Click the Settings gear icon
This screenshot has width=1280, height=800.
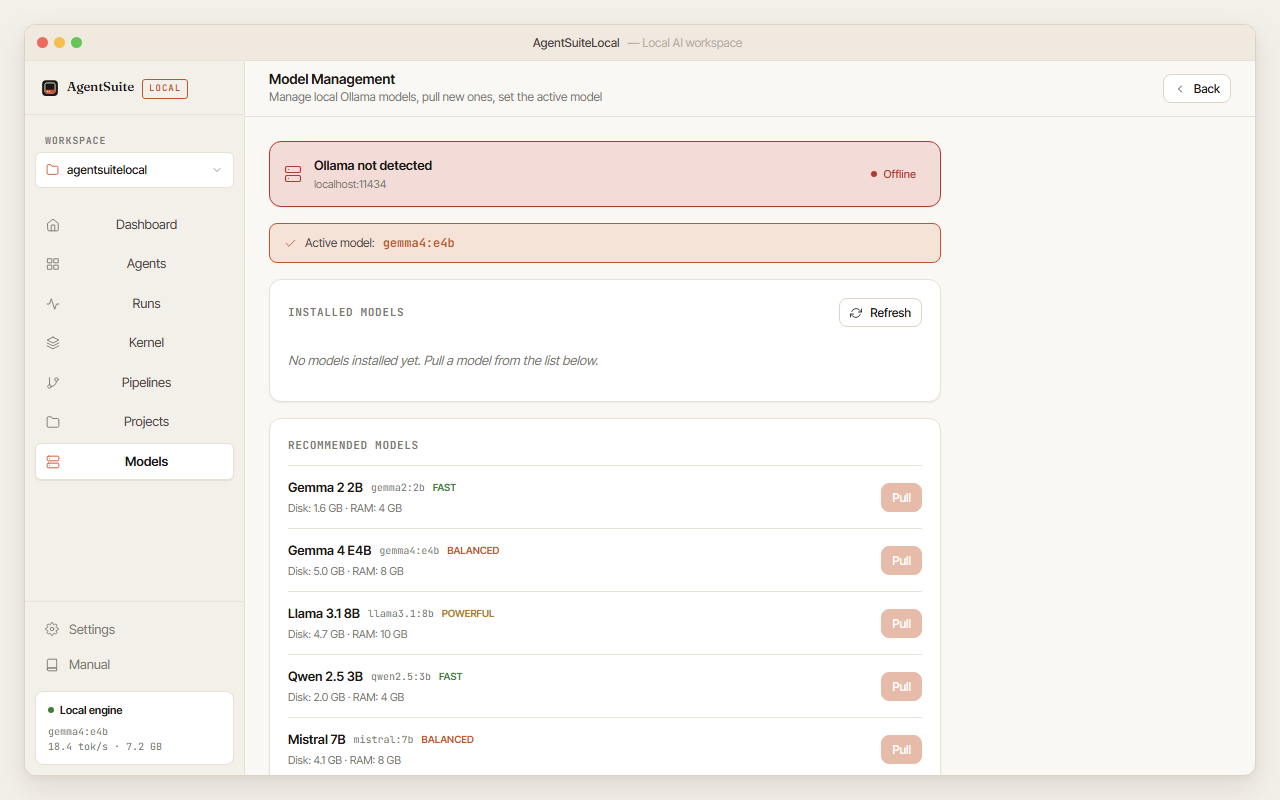point(52,630)
